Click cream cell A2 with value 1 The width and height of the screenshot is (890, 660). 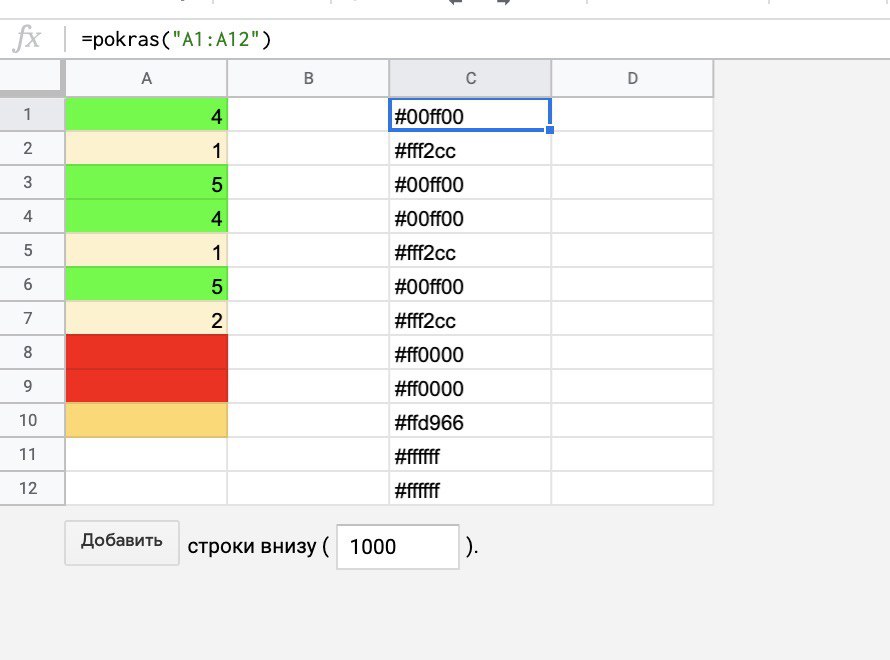tap(146, 149)
